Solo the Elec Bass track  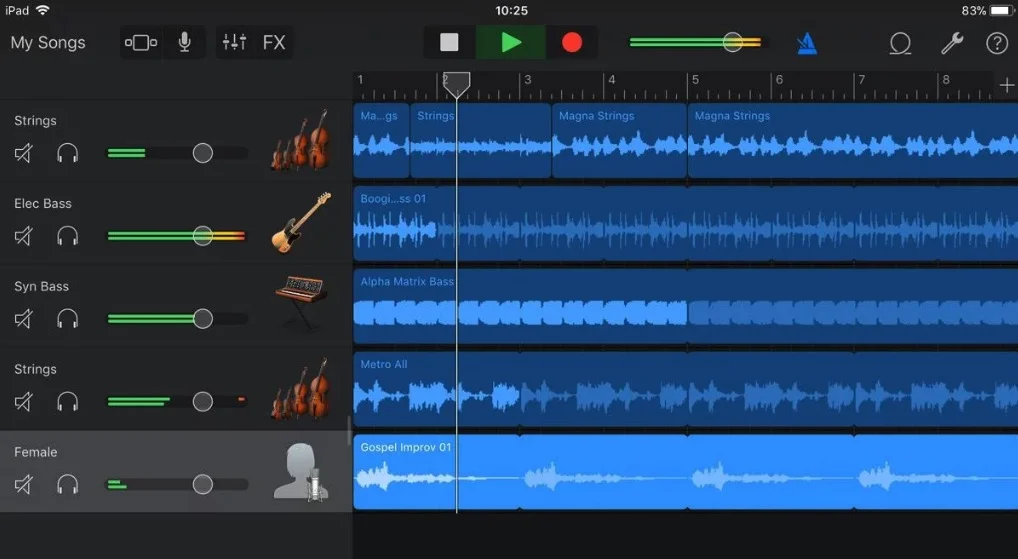tap(68, 236)
